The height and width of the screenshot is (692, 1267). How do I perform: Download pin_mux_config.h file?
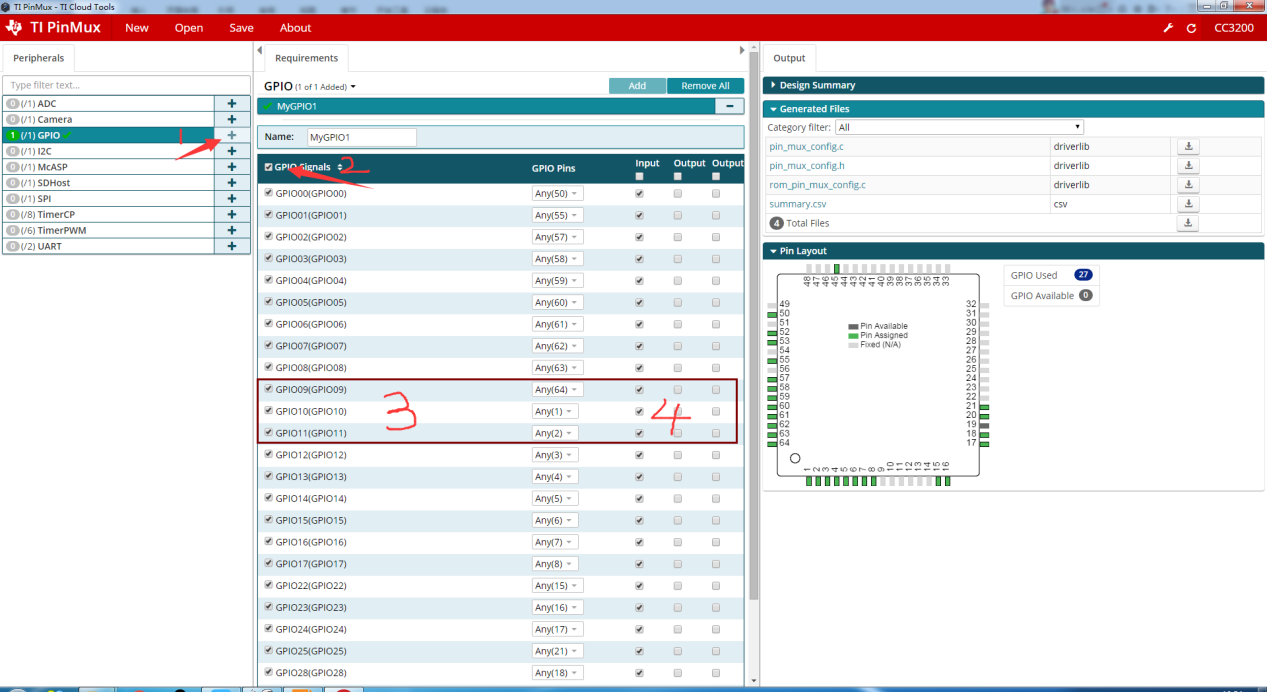1188,166
